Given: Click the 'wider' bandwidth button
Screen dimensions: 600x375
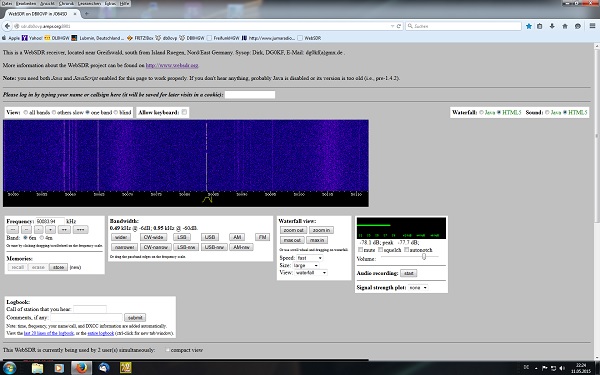Looking at the screenshot, I should [121, 237].
